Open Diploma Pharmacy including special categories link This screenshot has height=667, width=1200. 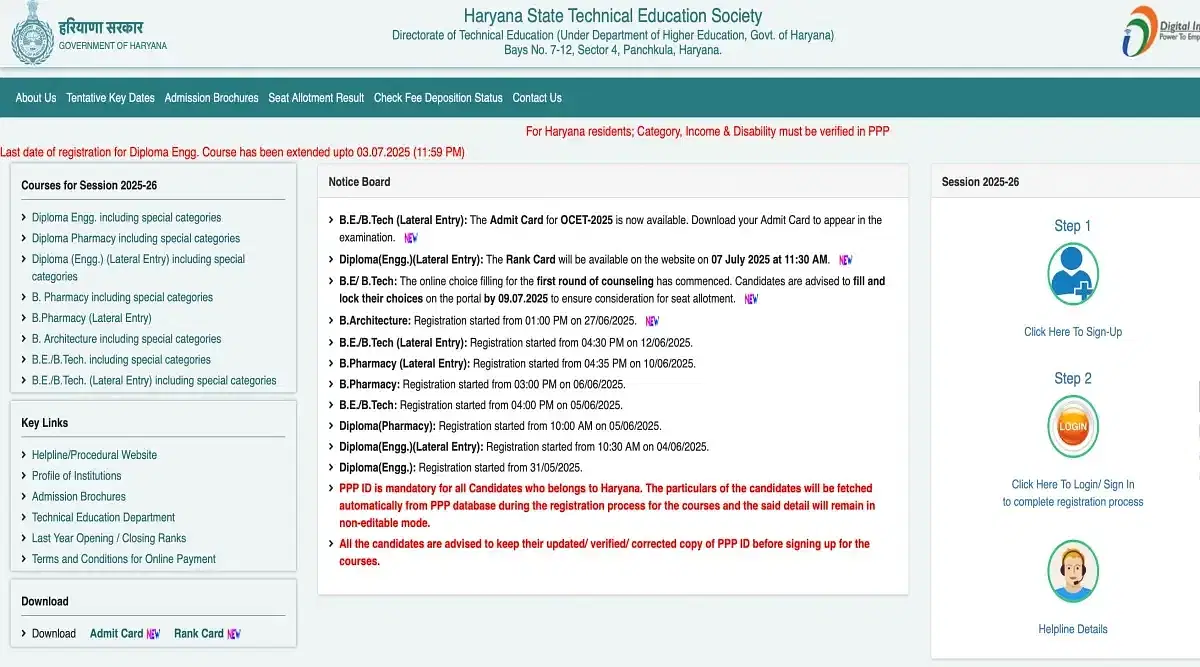[136, 238]
